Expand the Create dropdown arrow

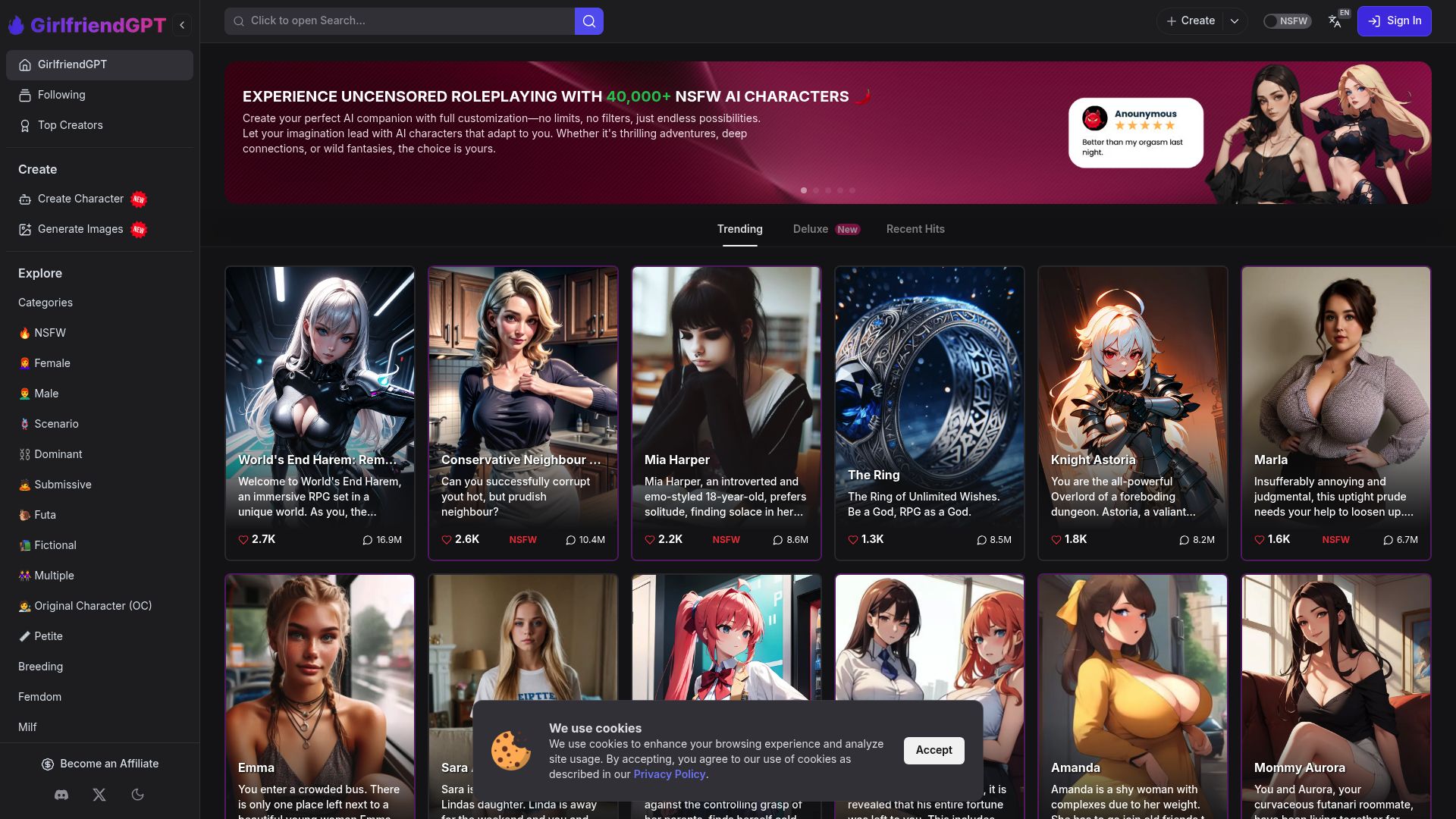pyautogui.click(x=1235, y=21)
